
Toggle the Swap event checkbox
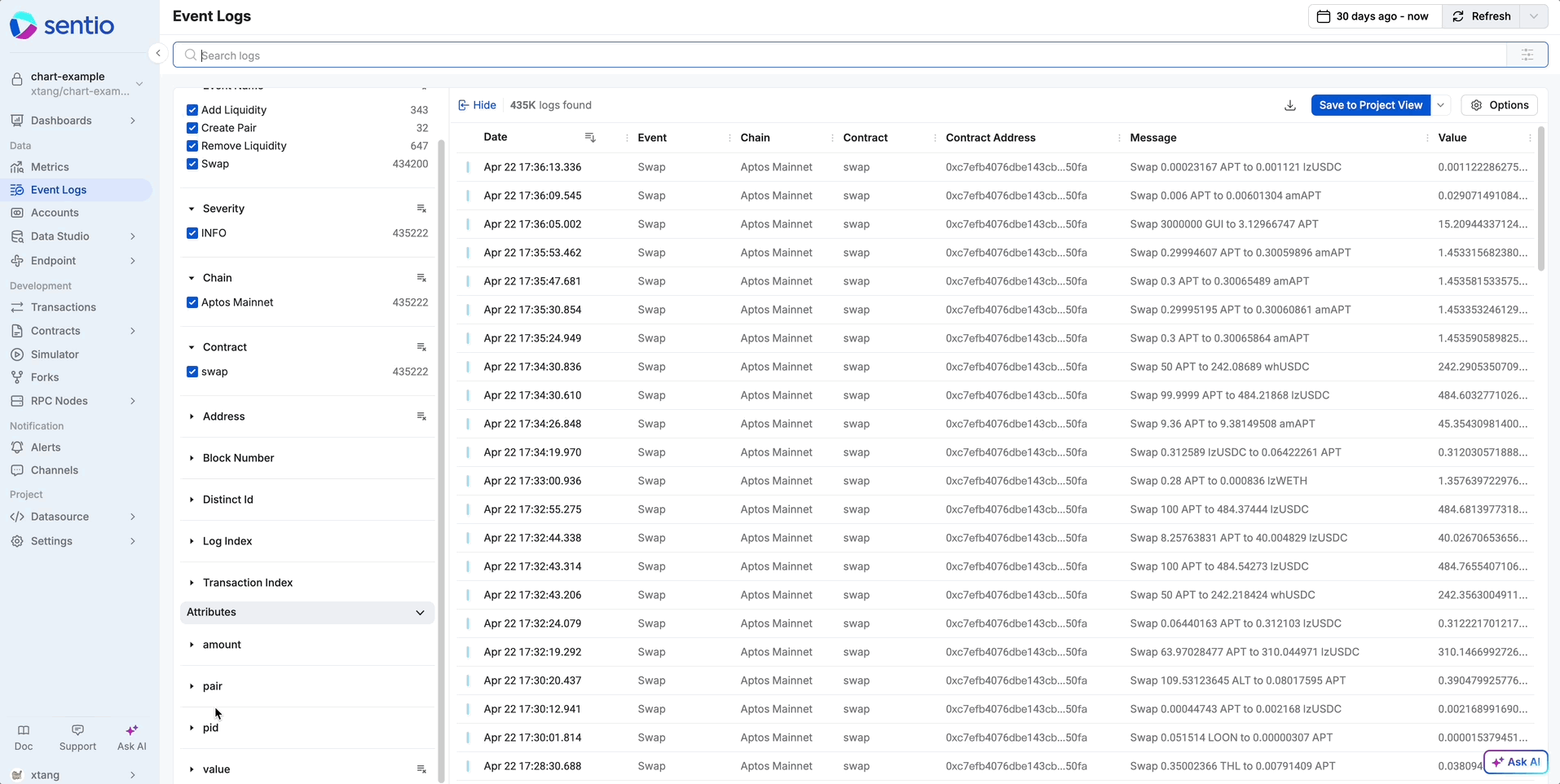[x=192, y=164]
